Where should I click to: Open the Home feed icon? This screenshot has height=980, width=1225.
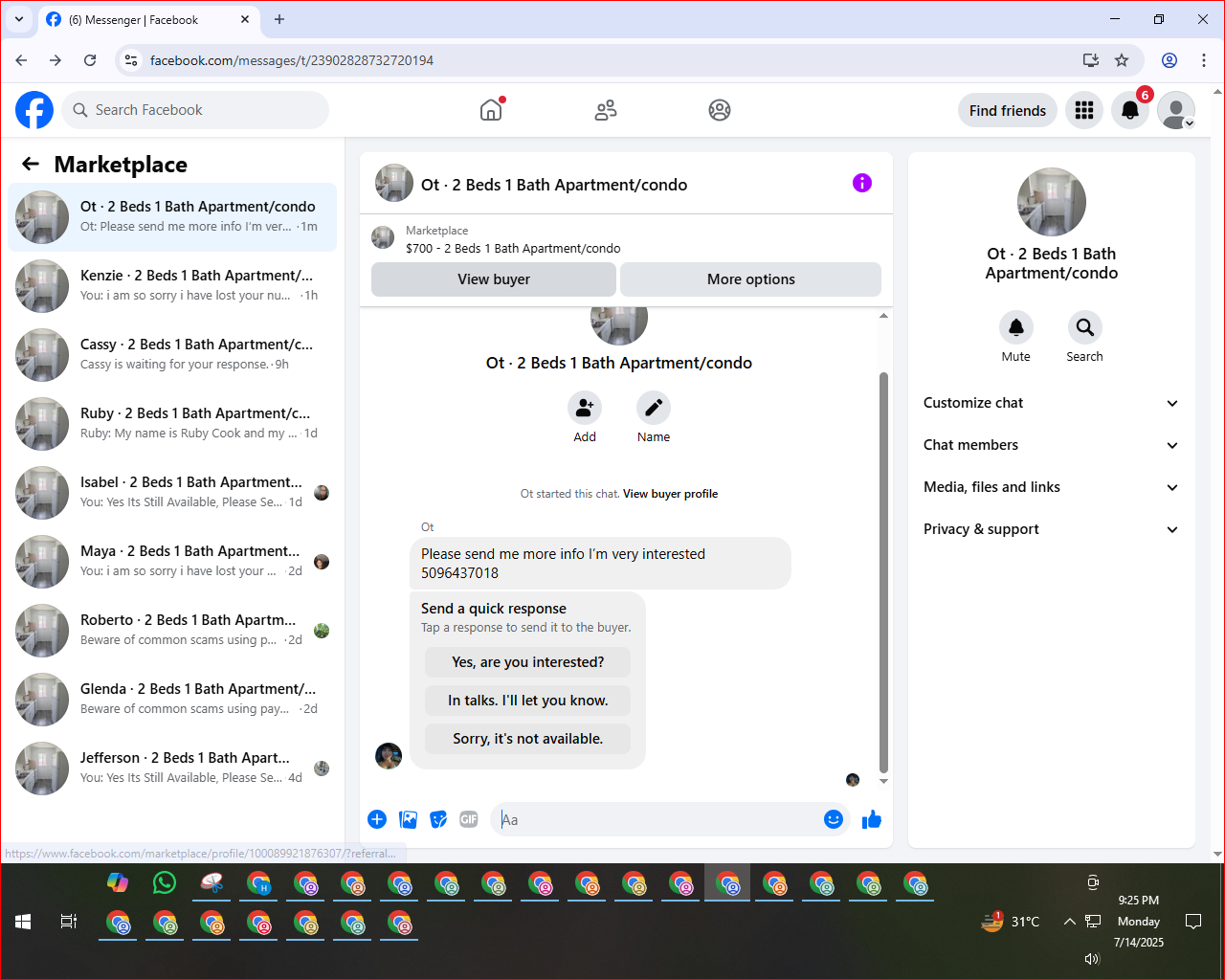(491, 110)
